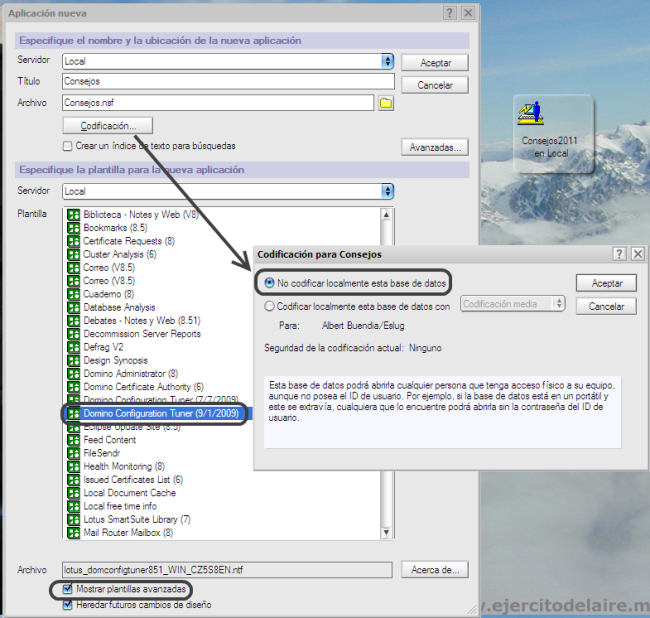The width and height of the screenshot is (650, 618).
Task: Click template icon beside FileSendr
Action: (73, 453)
